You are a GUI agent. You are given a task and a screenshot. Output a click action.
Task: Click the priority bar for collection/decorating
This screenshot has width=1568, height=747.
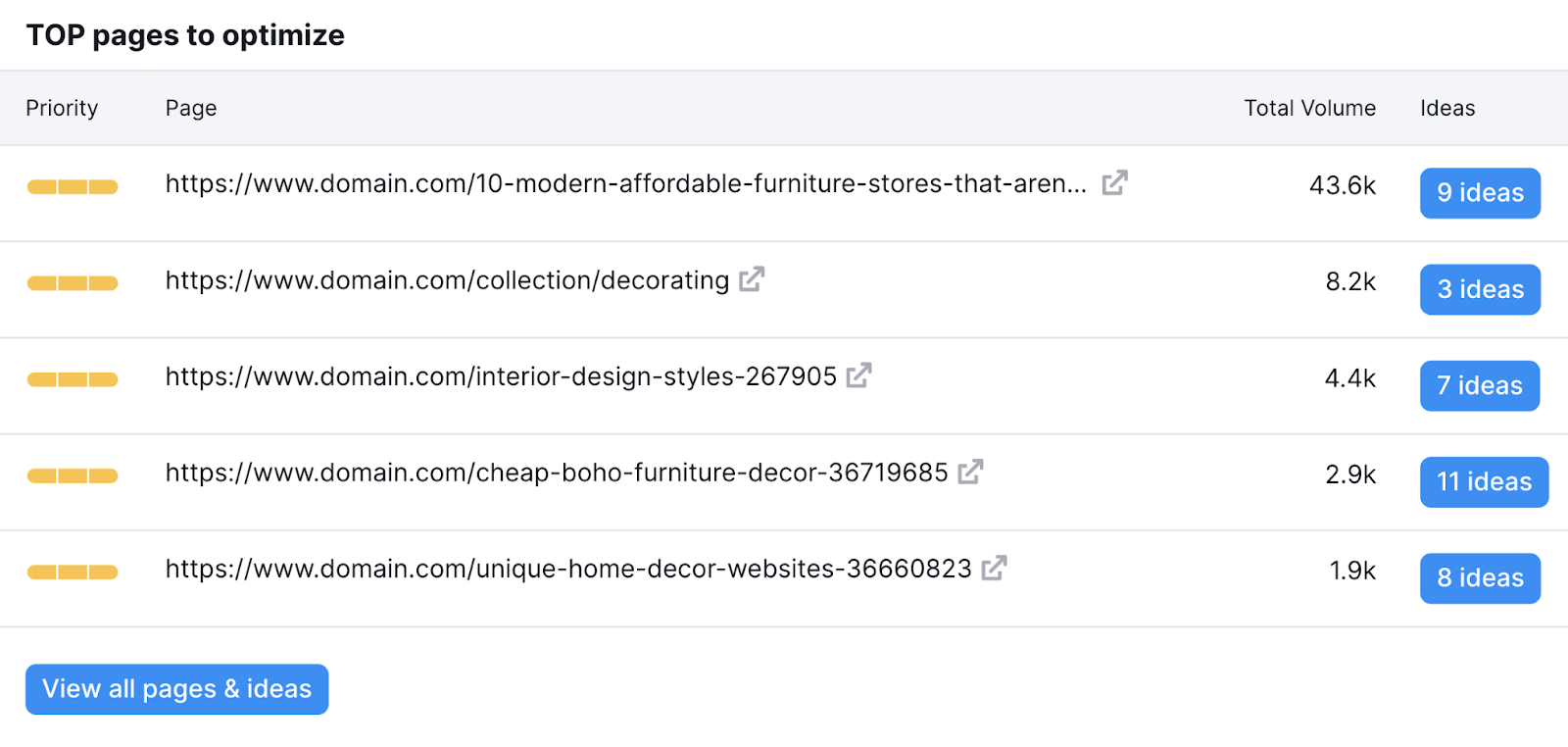[x=73, y=283]
